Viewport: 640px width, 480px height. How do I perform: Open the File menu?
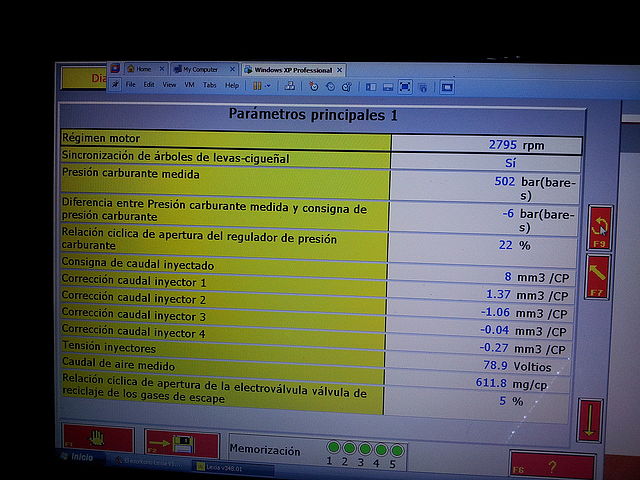pos(131,85)
